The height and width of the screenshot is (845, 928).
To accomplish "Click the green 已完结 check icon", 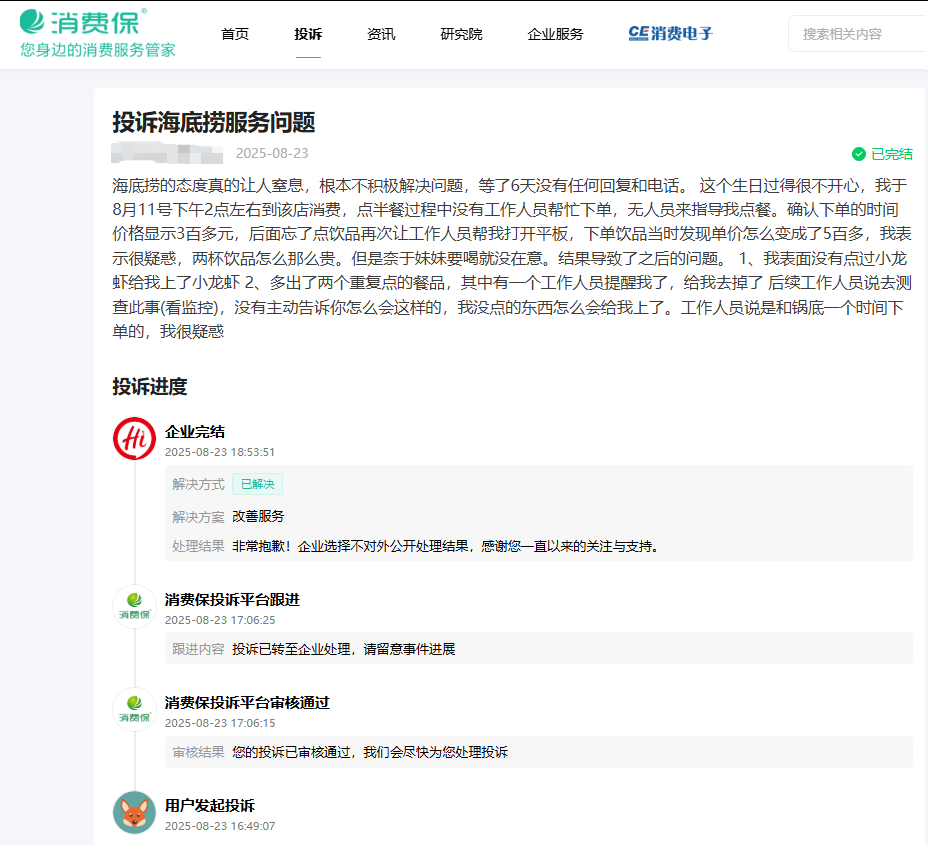I will tap(859, 154).
